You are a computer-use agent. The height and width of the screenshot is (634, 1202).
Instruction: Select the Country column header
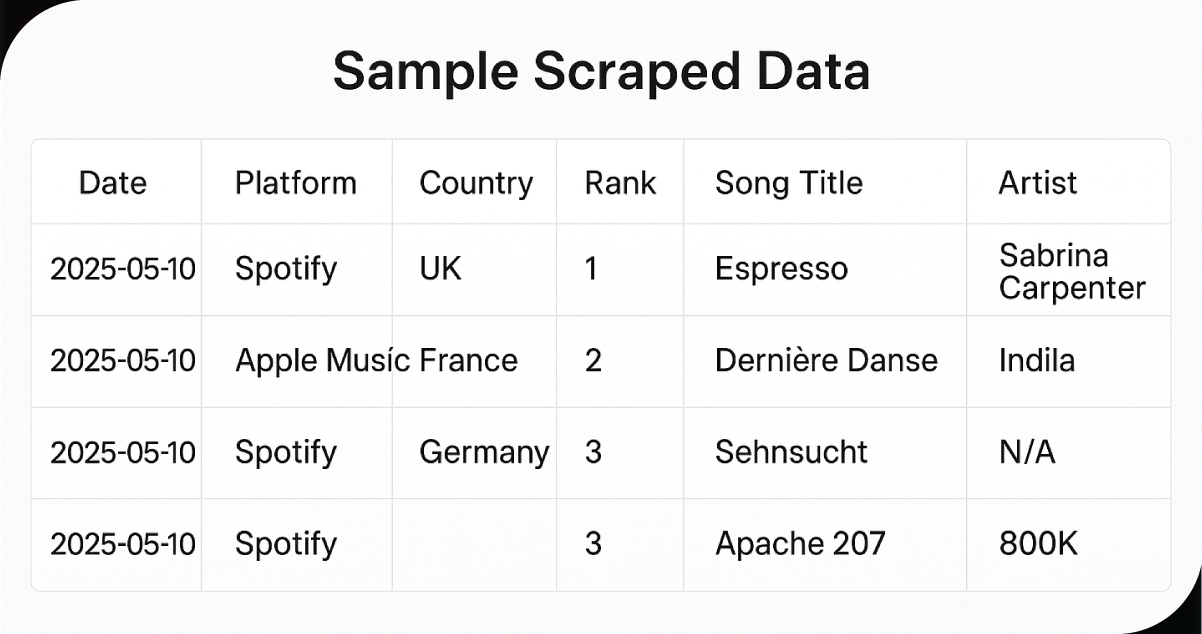(476, 183)
